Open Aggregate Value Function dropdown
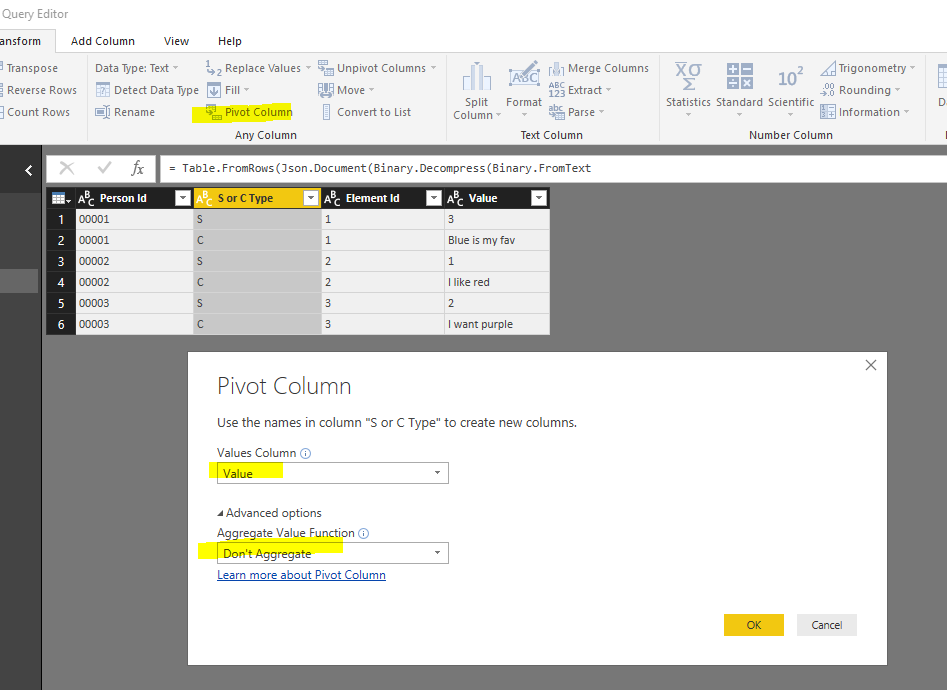 click(333, 553)
